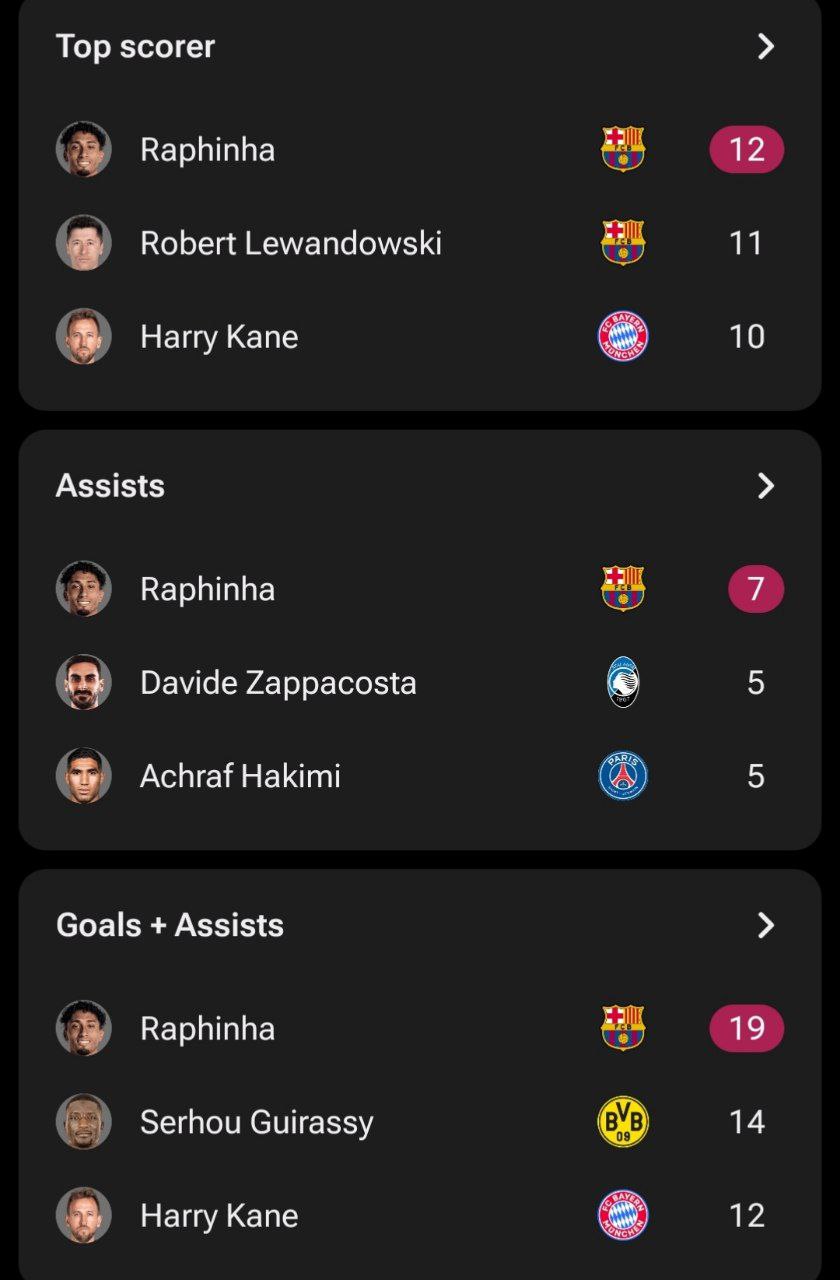This screenshot has width=840, height=1280.
Task: Select the Bayern Munich crest in Top scorer
Action: (623, 336)
